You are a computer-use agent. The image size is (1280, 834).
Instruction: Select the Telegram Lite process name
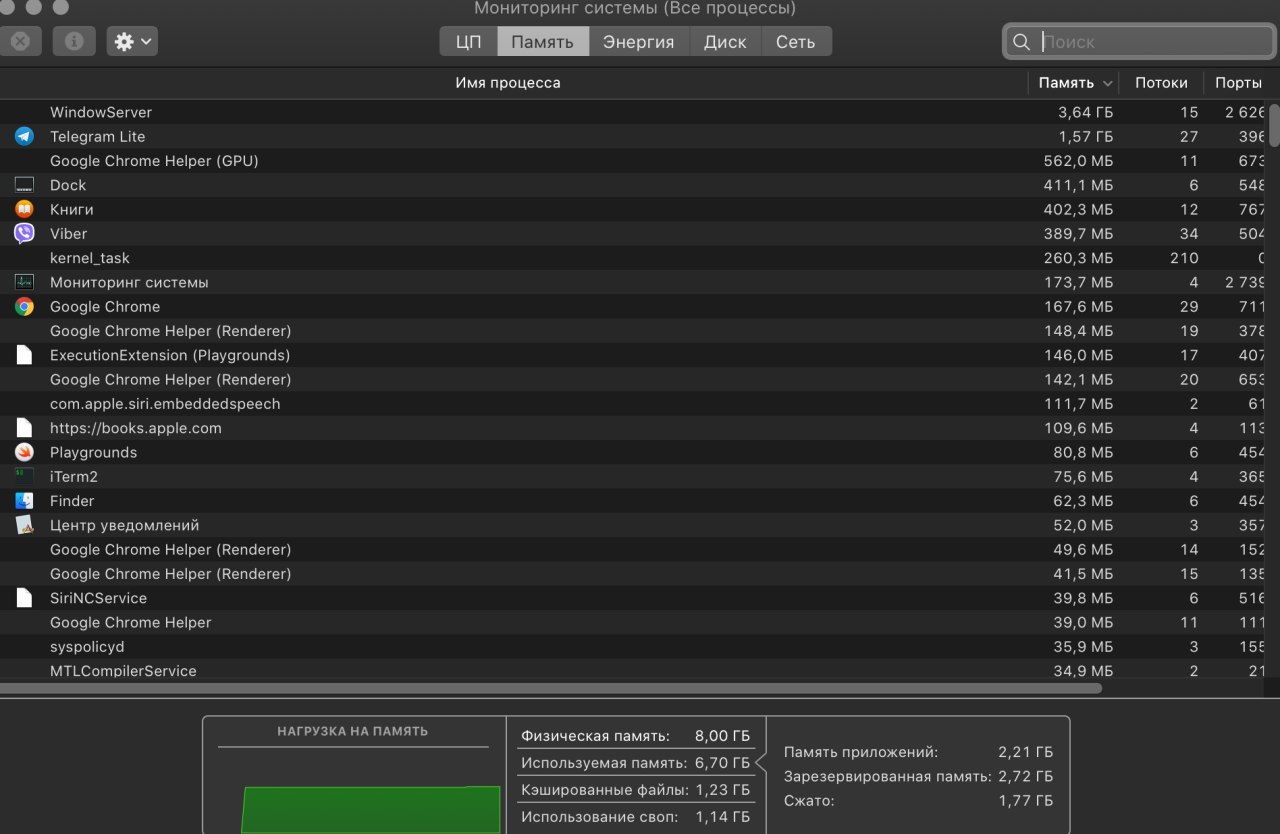97,137
